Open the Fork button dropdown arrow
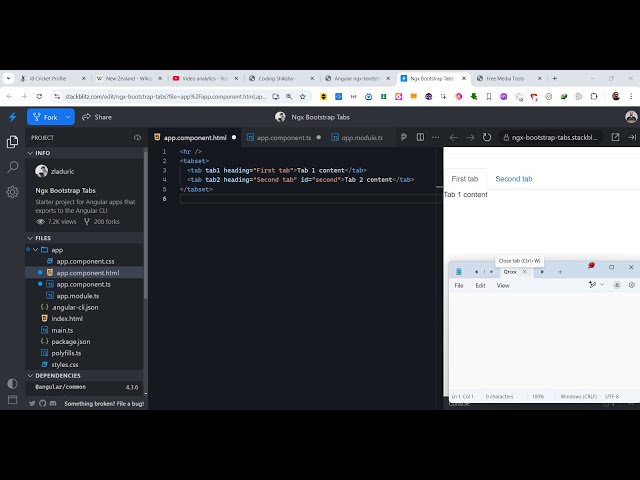640x480 pixels. click(68, 117)
